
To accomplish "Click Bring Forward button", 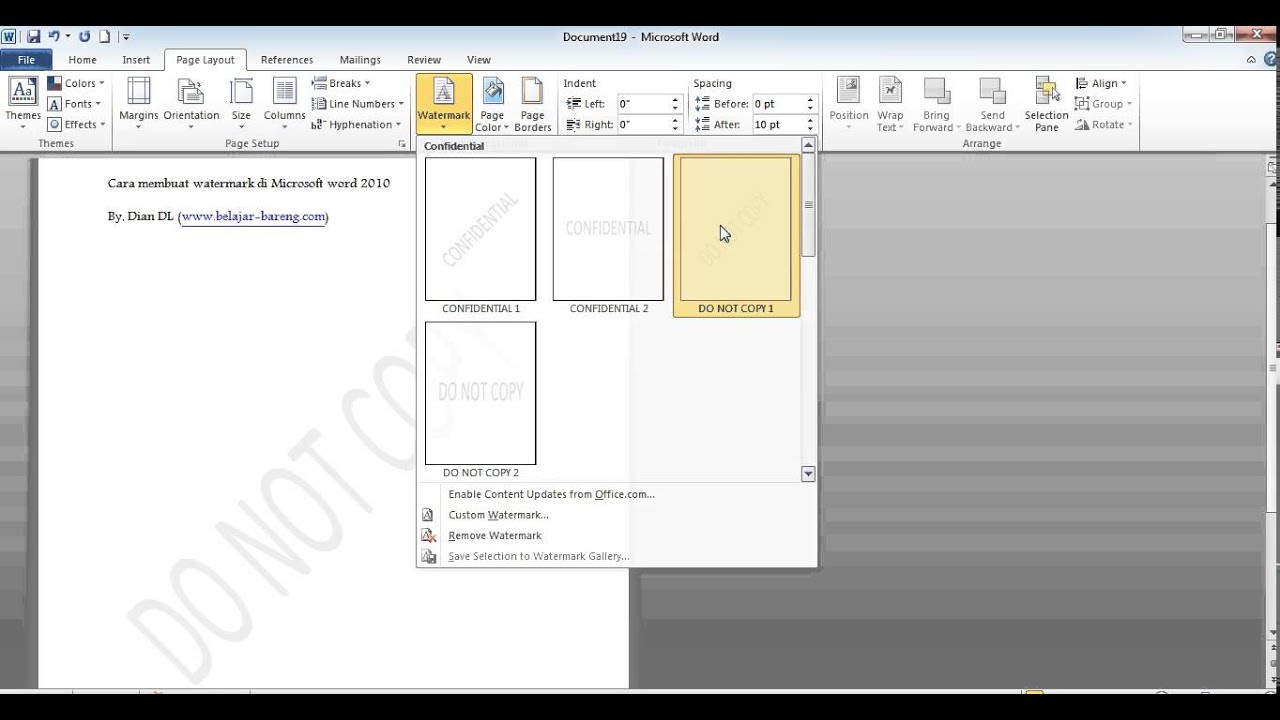I will [x=937, y=103].
